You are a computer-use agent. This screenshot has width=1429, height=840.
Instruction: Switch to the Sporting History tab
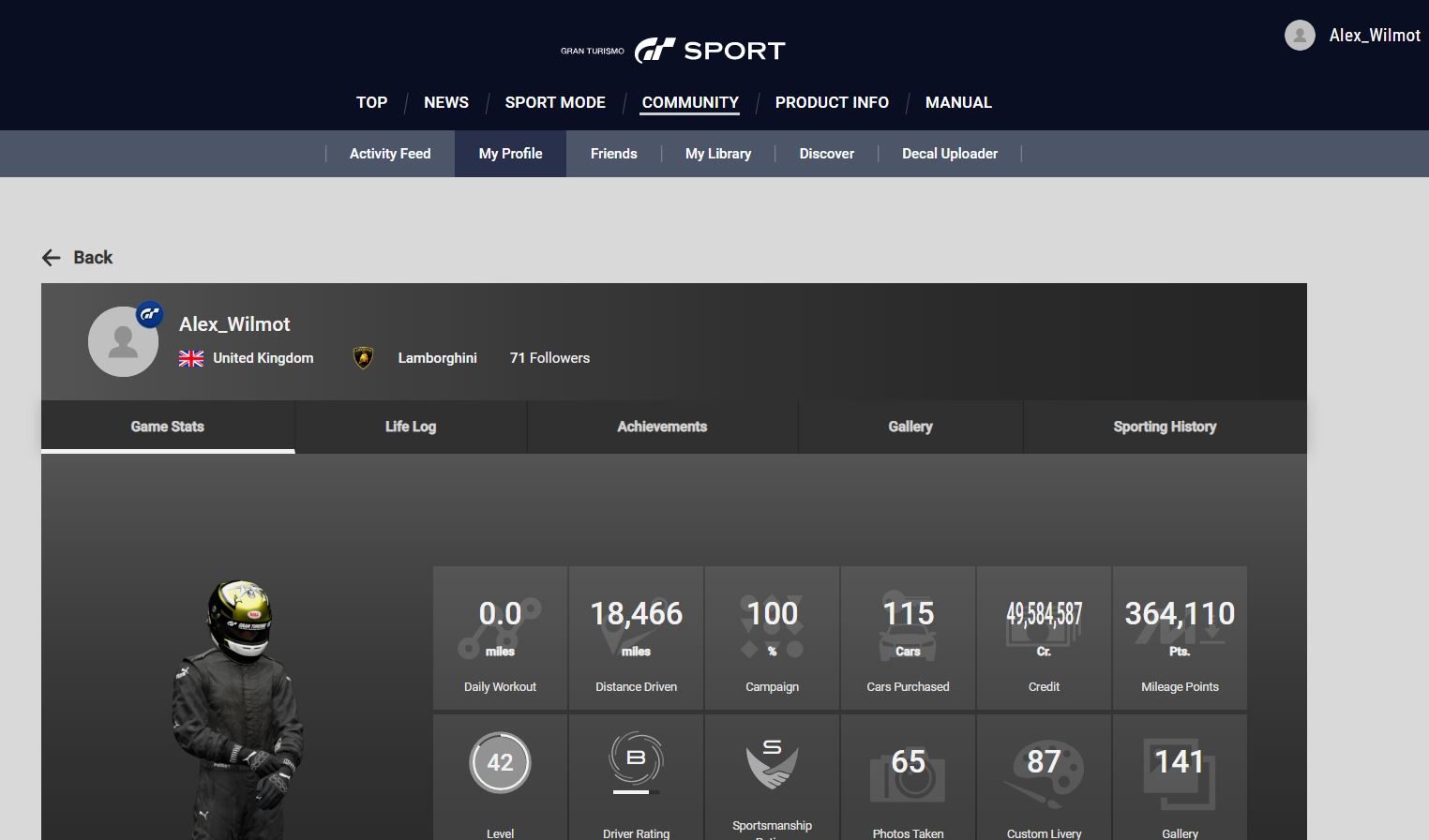coord(1165,427)
